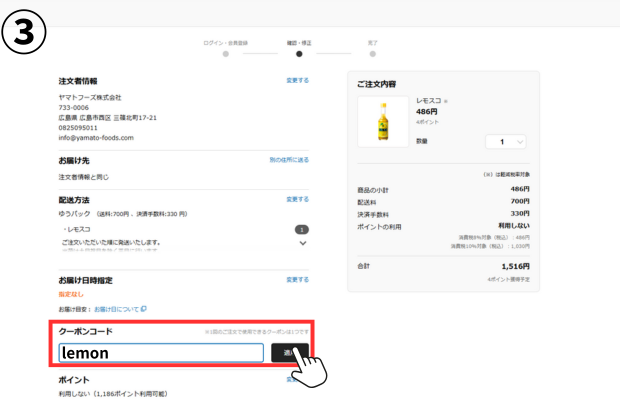Click 変更する link for 配送方法
The height and width of the screenshot is (400, 620).
(x=297, y=199)
